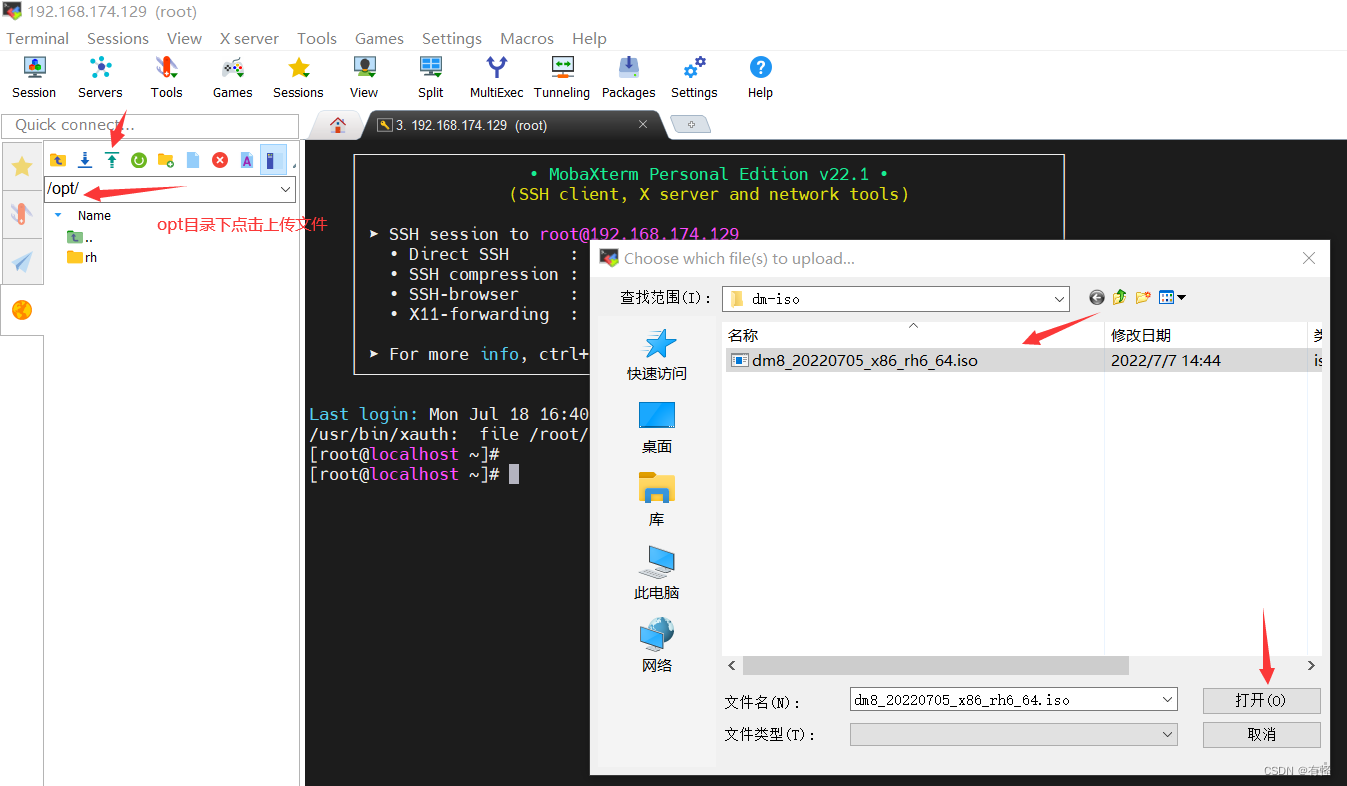Open the Terminal menu
This screenshot has height=786, width=1347.
(37, 38)
